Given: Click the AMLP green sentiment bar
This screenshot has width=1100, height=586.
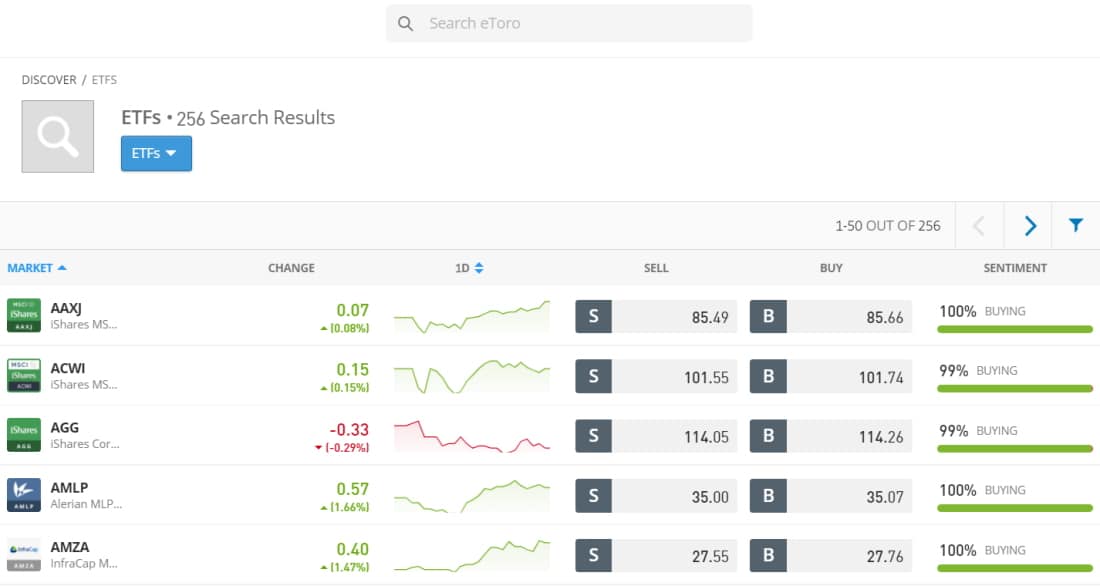Looking at the screenshot, I should [x=1014, y=508].
